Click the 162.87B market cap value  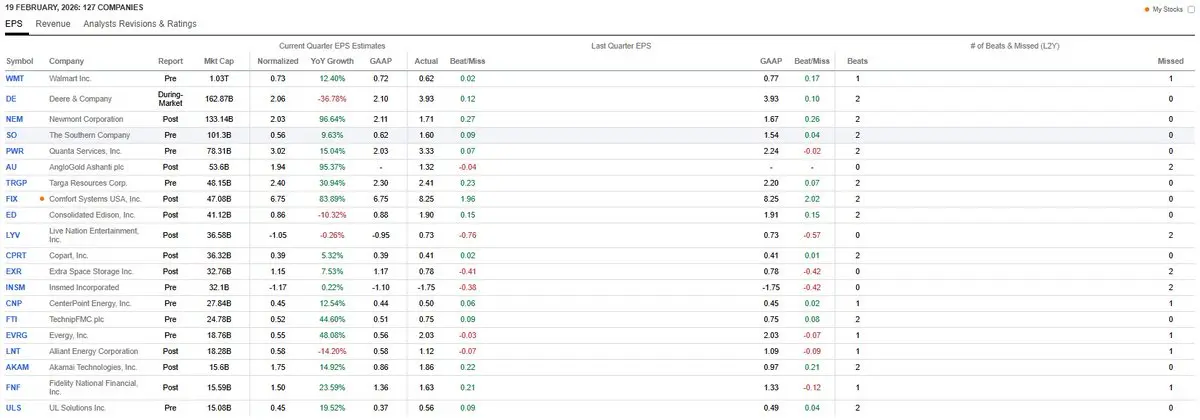pyautogui.click(x=218, y=99)
